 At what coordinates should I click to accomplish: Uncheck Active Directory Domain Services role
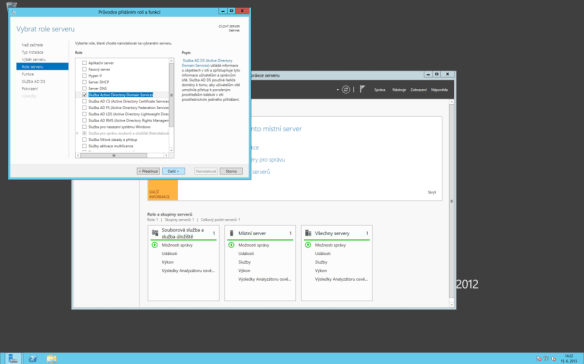(x=85, y=95)
